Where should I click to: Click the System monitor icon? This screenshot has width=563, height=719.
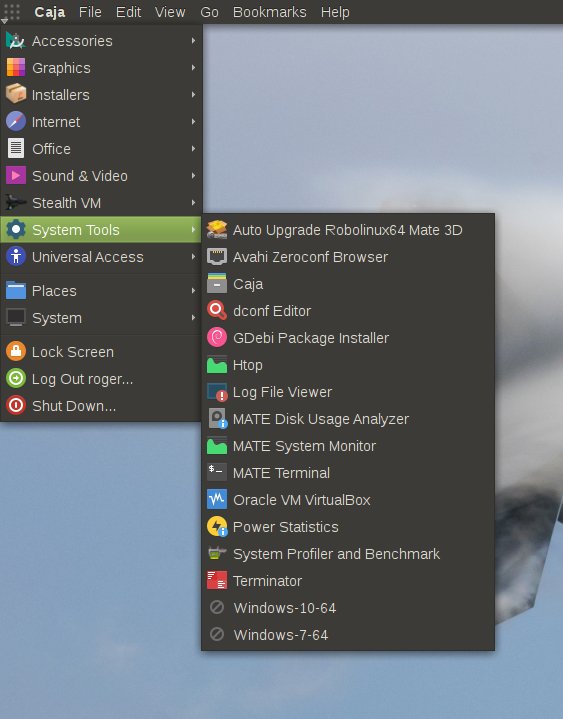coord(16,317)
